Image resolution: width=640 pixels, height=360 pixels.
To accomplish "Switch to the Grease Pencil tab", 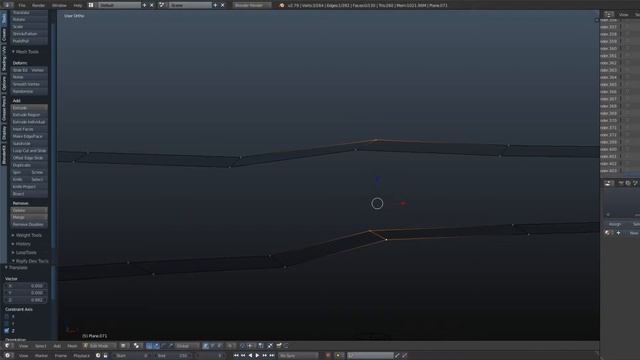I will click(4, 108).
